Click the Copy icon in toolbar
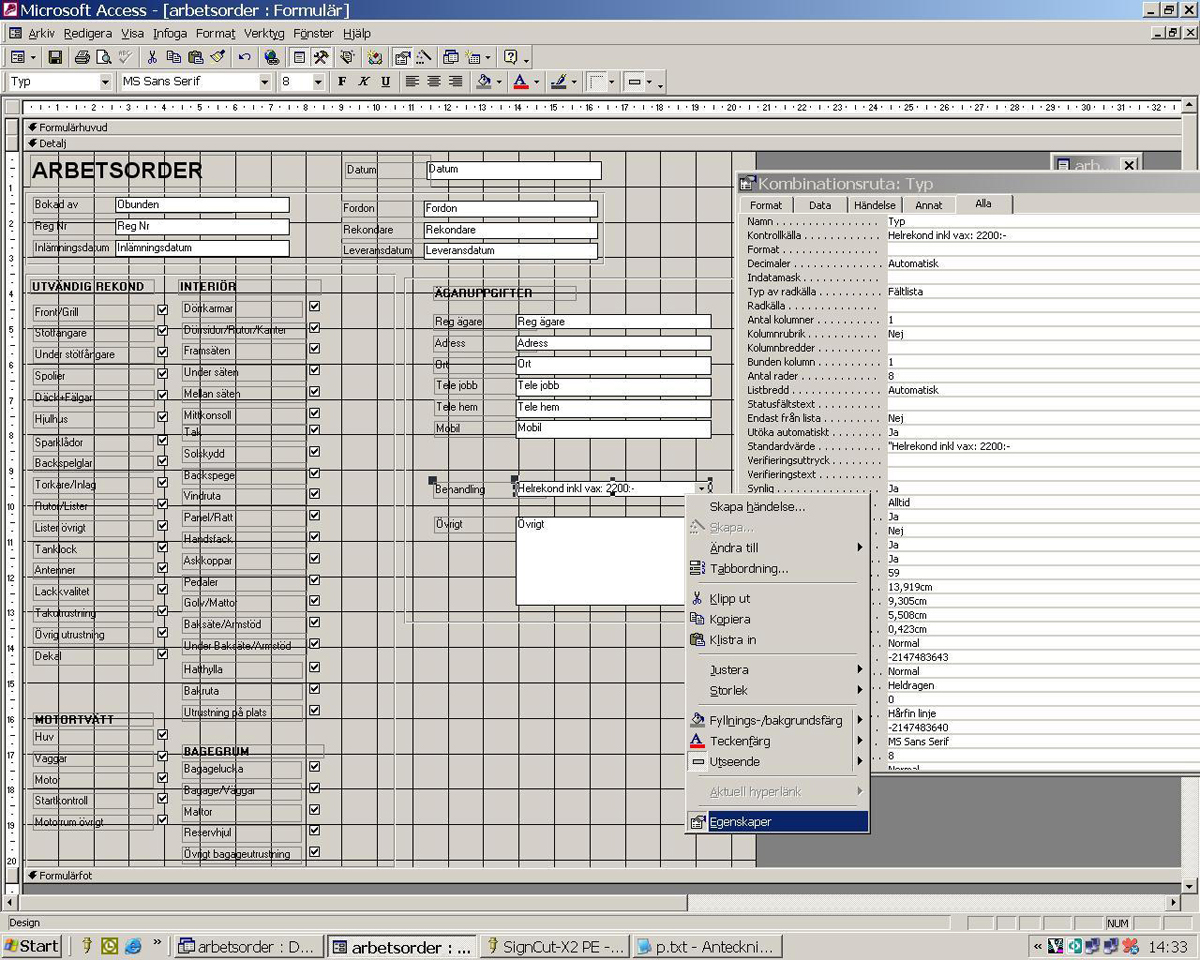 [173, 58]
